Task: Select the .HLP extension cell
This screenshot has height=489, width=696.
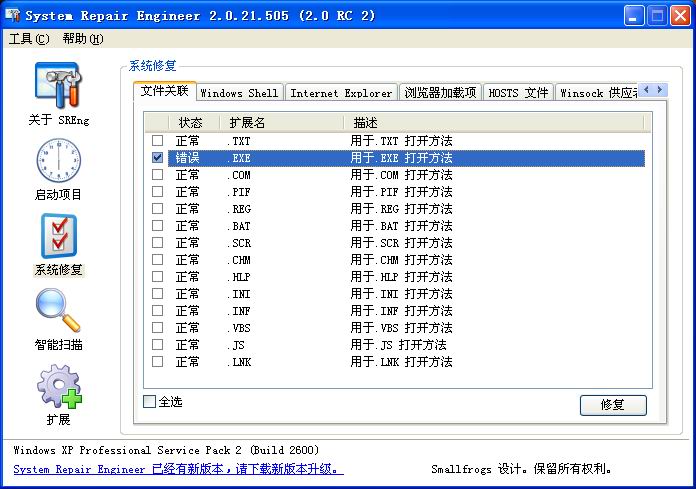Action: 239,277
